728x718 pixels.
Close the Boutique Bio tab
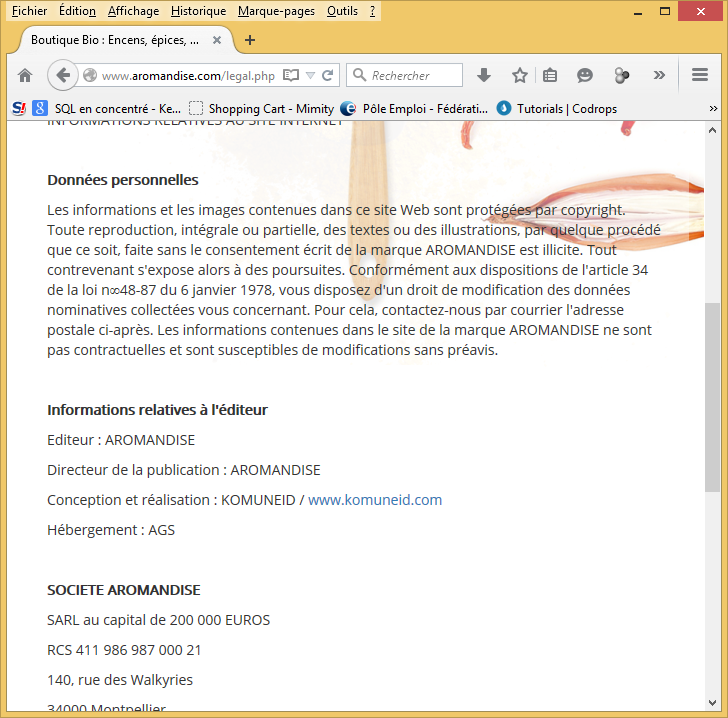point(217,40)
